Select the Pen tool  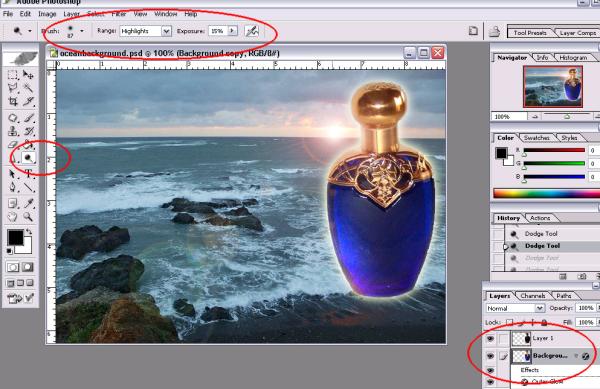13,187
